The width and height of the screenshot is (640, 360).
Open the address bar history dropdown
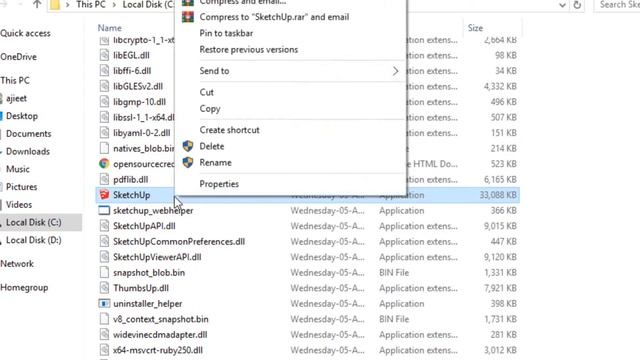tap(562, 5)
